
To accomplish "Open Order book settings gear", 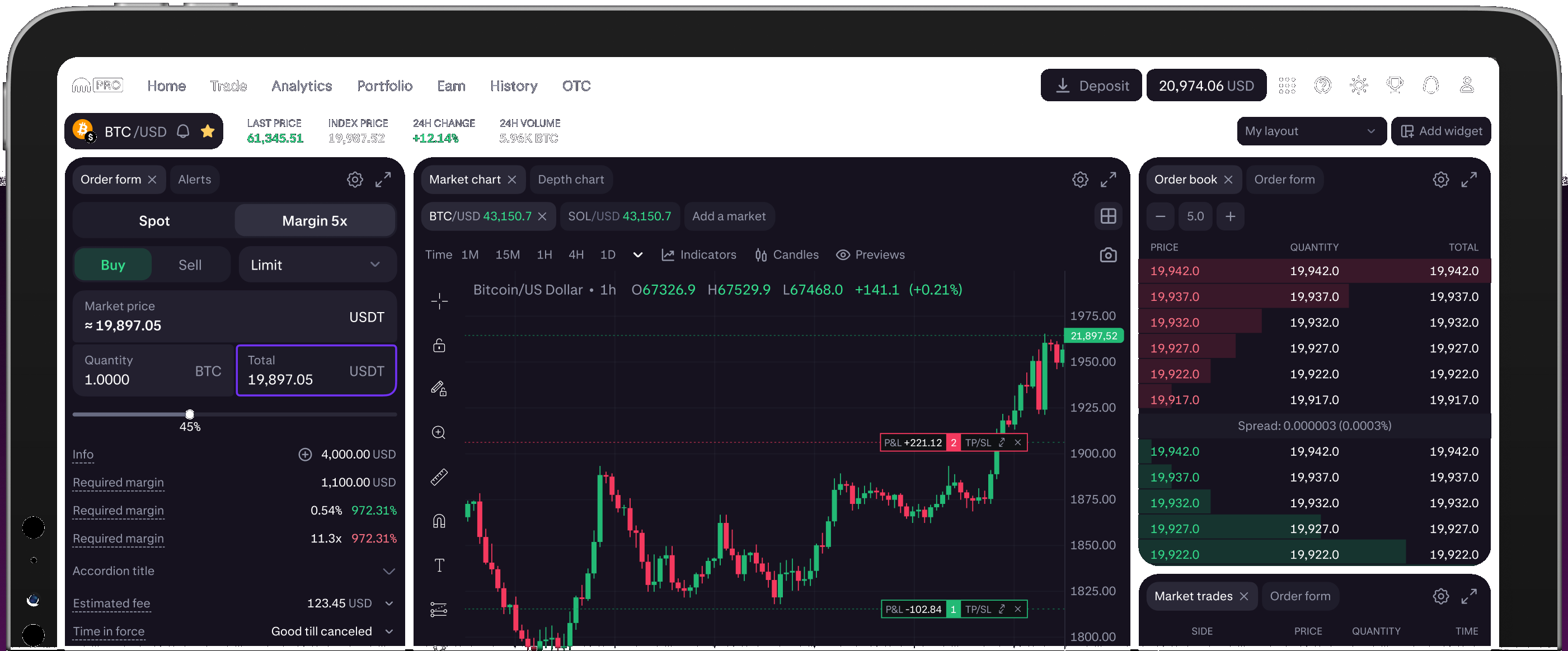I will [1441, 180].
